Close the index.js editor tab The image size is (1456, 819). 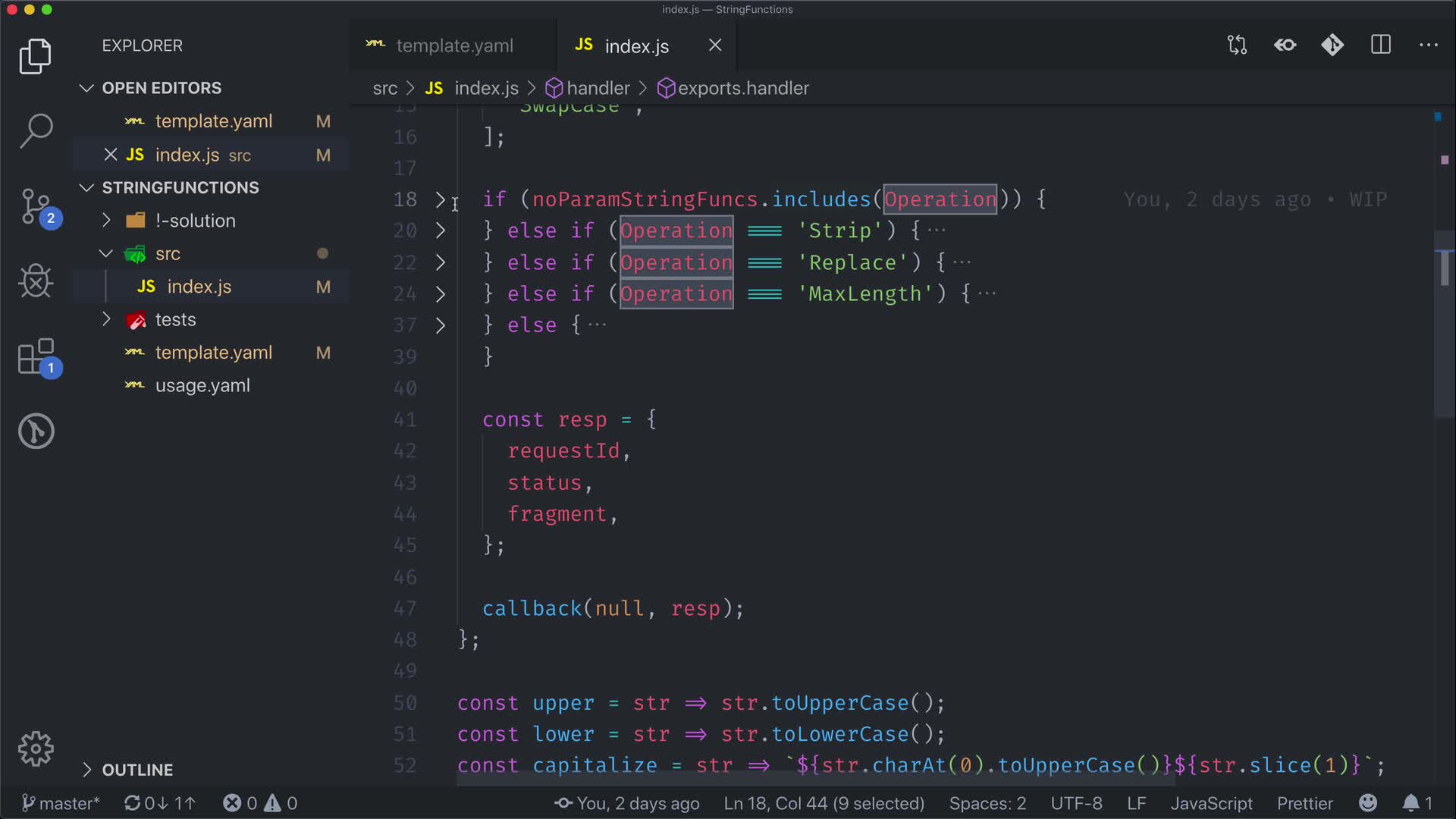pyautogui.click(x=715, y=45)
